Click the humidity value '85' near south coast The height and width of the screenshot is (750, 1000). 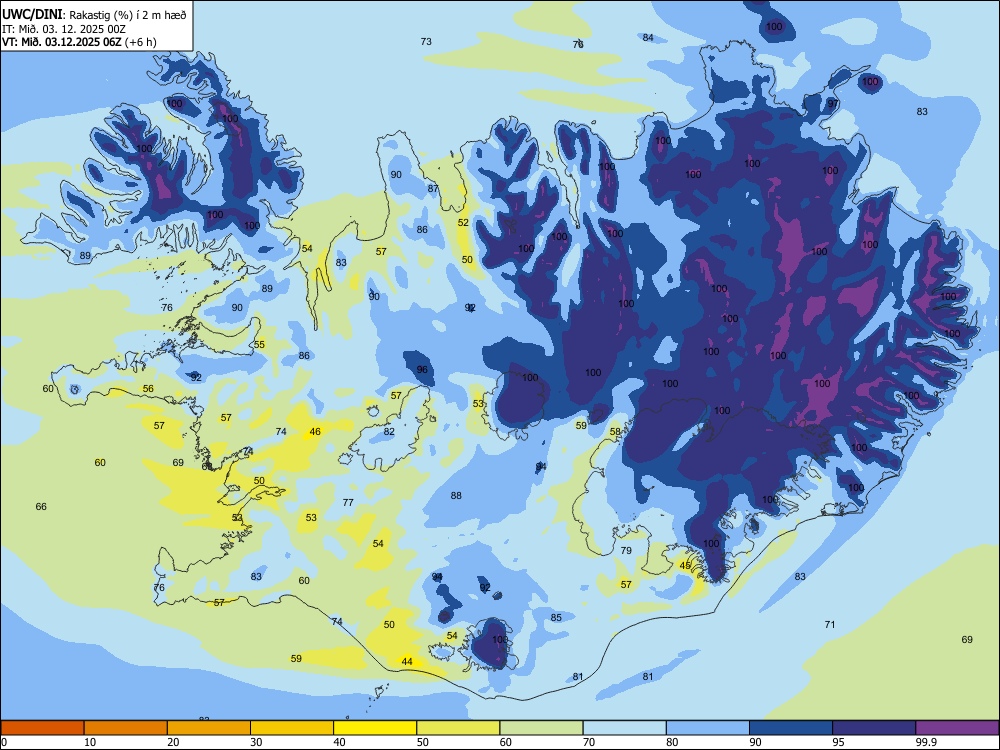click(x=556, y=617)
